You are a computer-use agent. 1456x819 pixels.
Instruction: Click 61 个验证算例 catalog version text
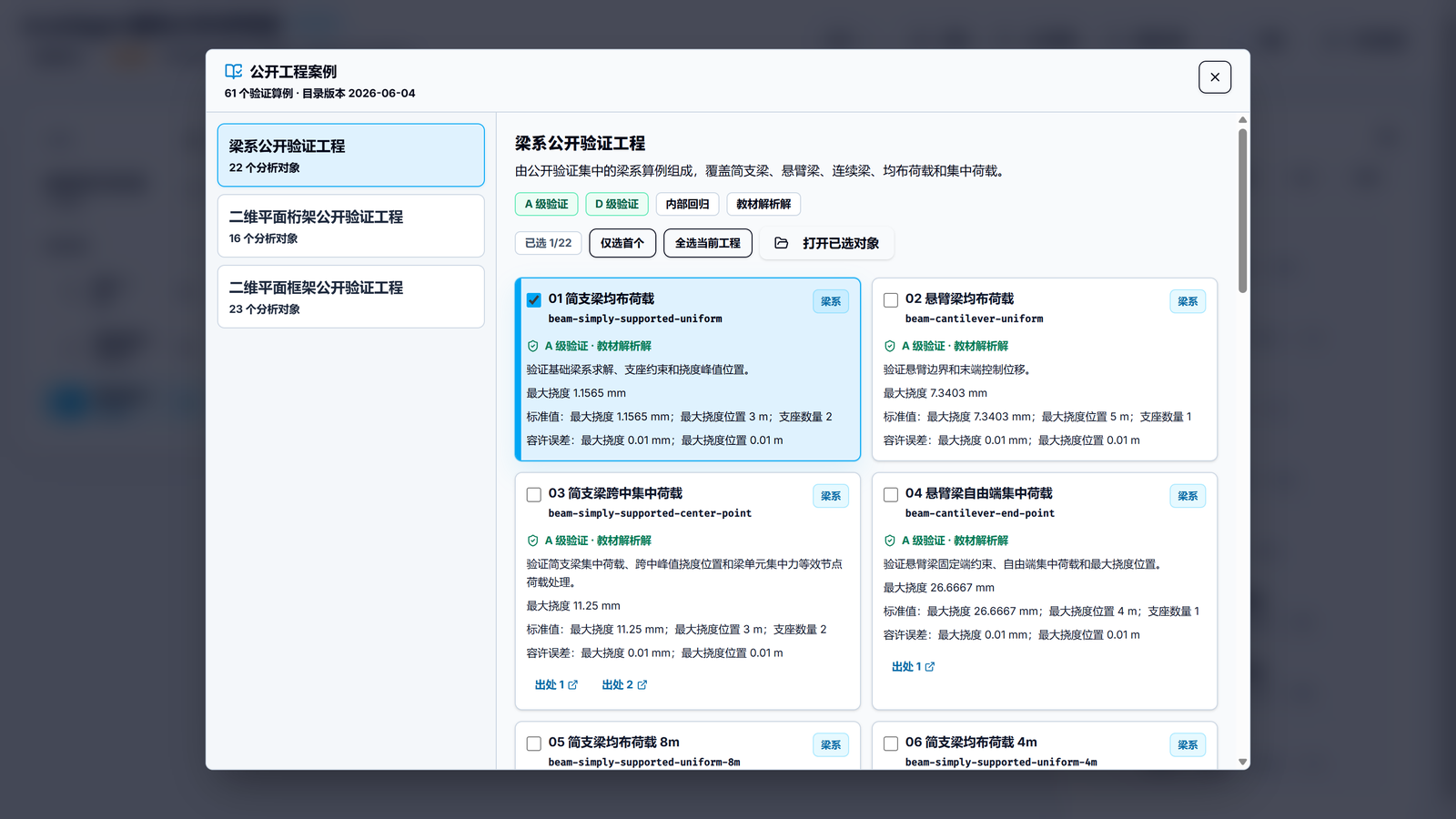(320, 93)
